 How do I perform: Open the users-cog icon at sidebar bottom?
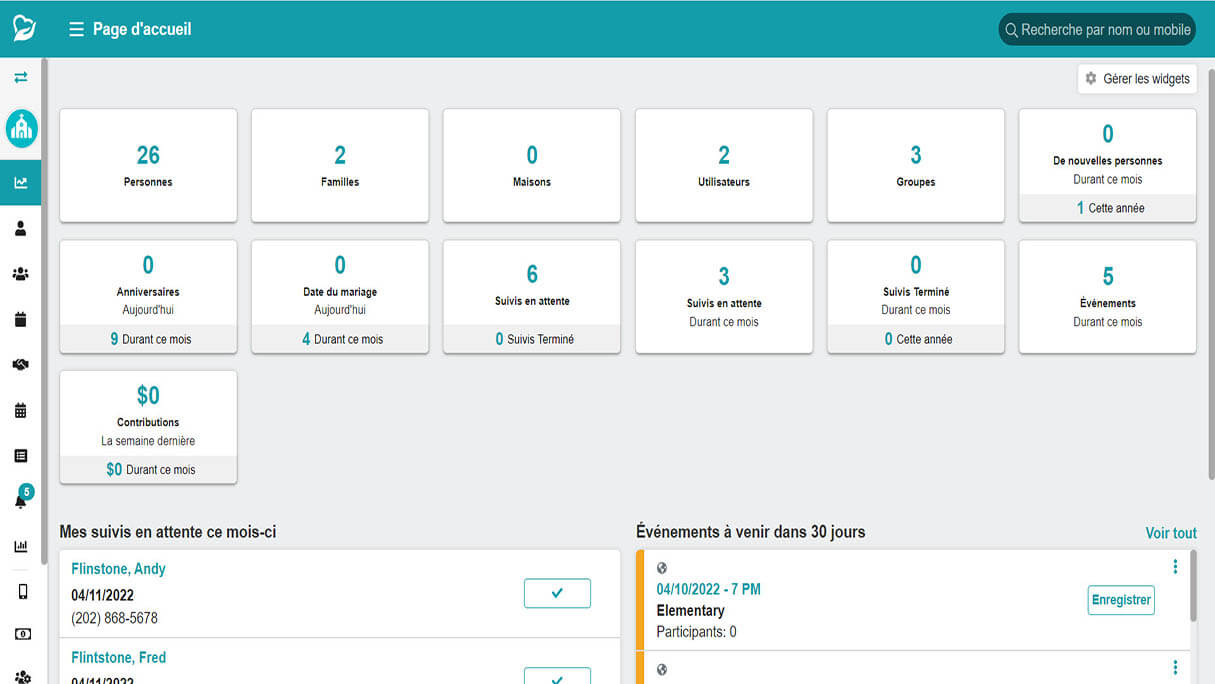pos(22,677)
